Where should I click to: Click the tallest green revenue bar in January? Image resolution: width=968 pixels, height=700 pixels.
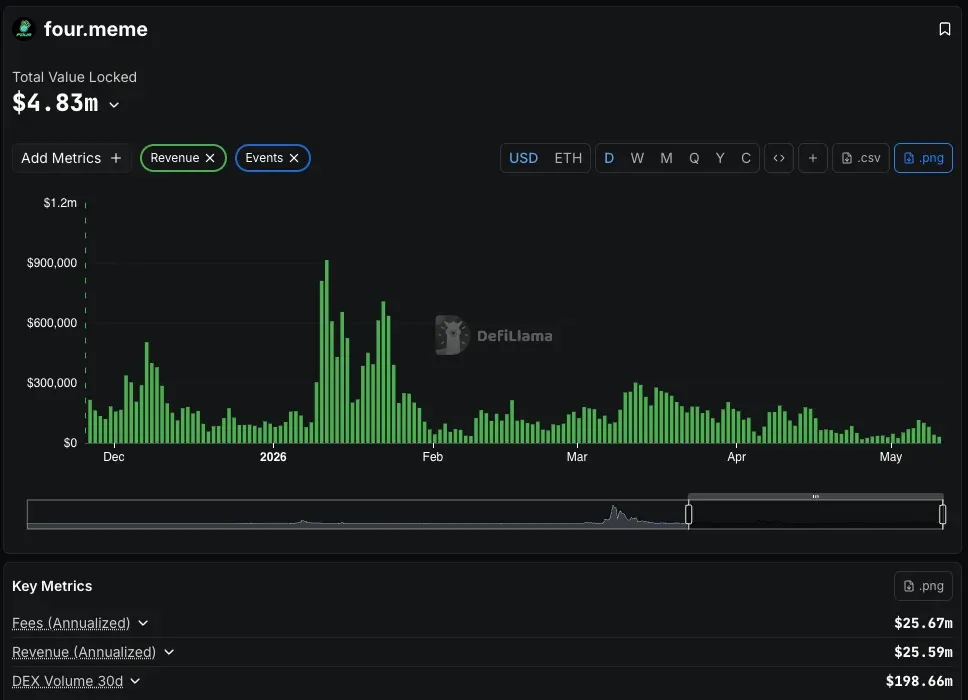(327, 351)
